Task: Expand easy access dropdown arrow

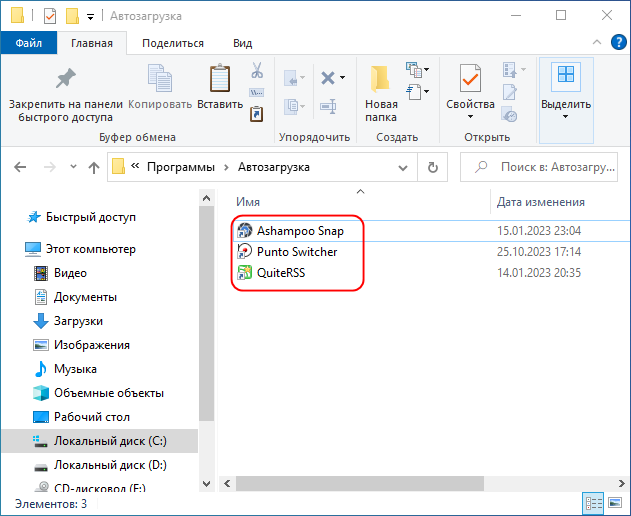Action: click(x=427, y=92)
